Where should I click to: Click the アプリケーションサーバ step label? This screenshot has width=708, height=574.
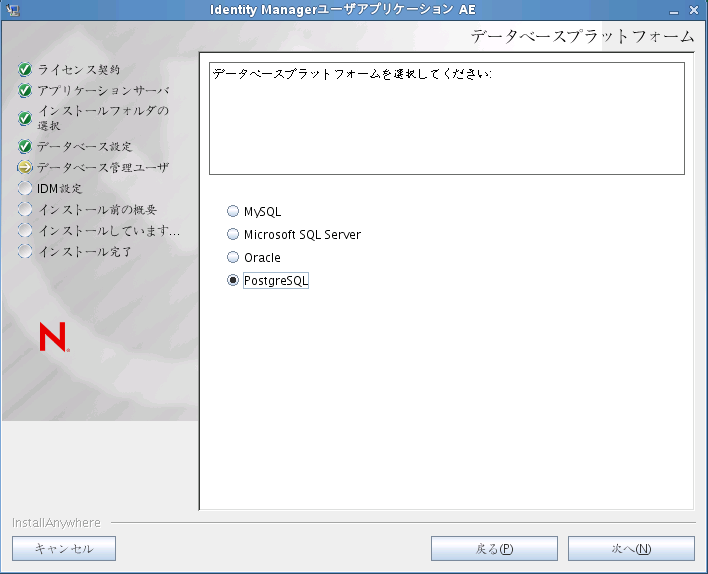click(103, 91)
